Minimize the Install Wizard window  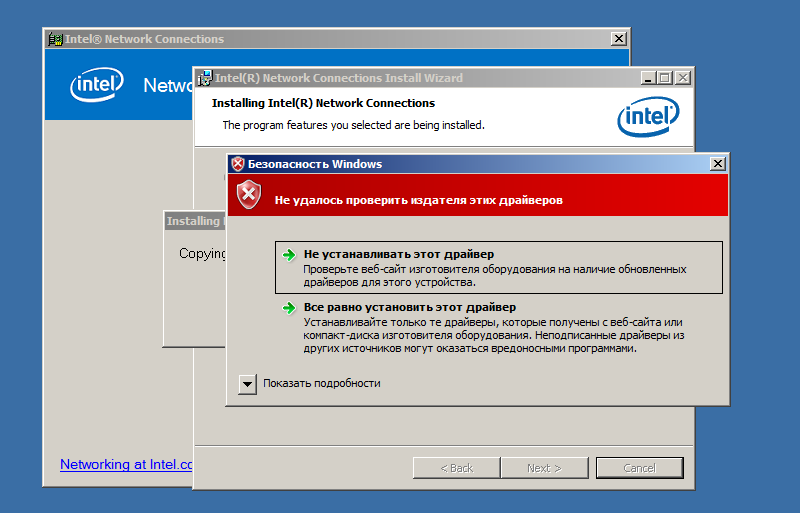pos(648,78)
